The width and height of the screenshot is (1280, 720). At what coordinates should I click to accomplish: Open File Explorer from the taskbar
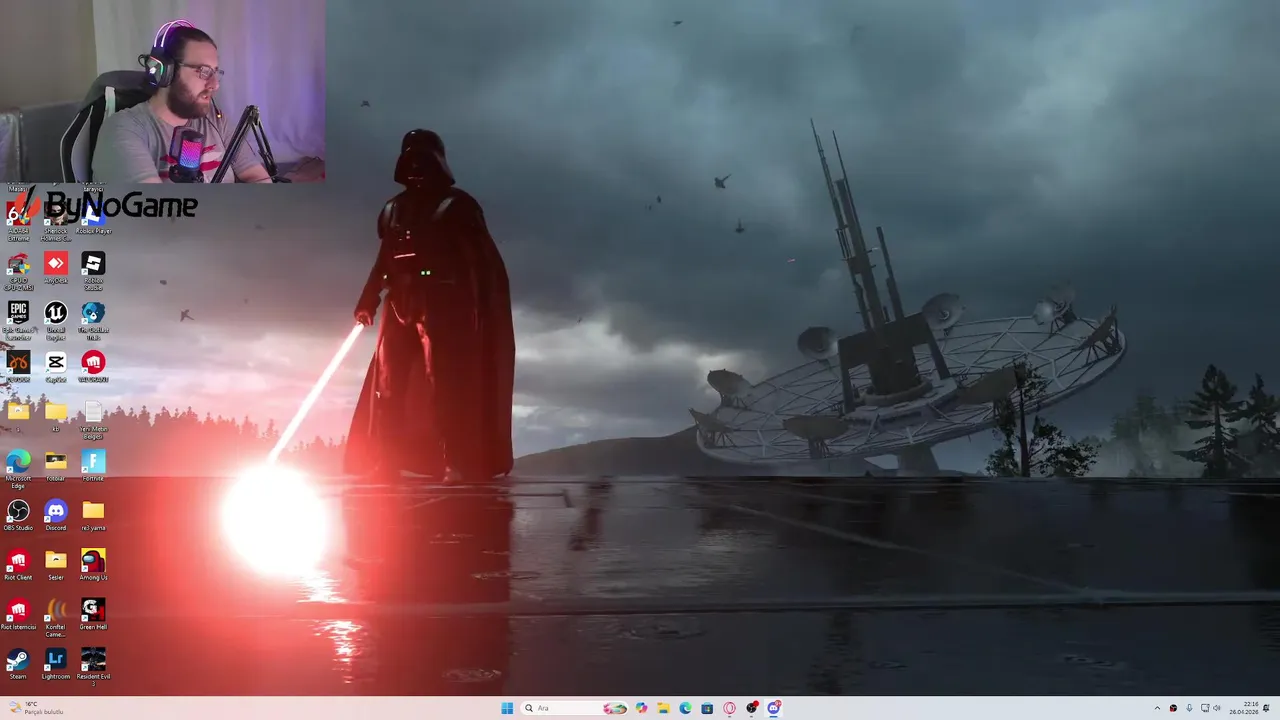pos(663,708)
